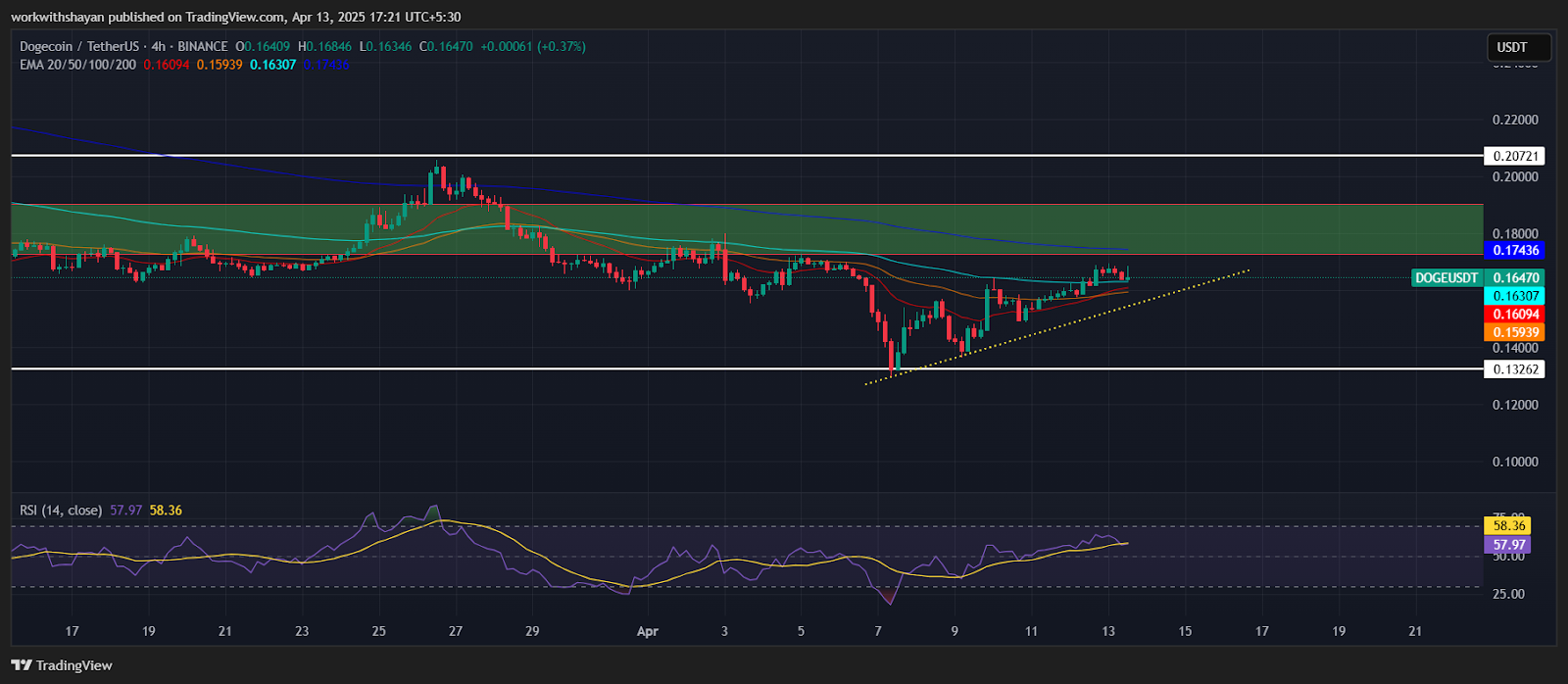The height and width of the screenshot is (684, 1568).
Task: Select the white 0.13262 support price label
Action: (x=1514, y=369)
